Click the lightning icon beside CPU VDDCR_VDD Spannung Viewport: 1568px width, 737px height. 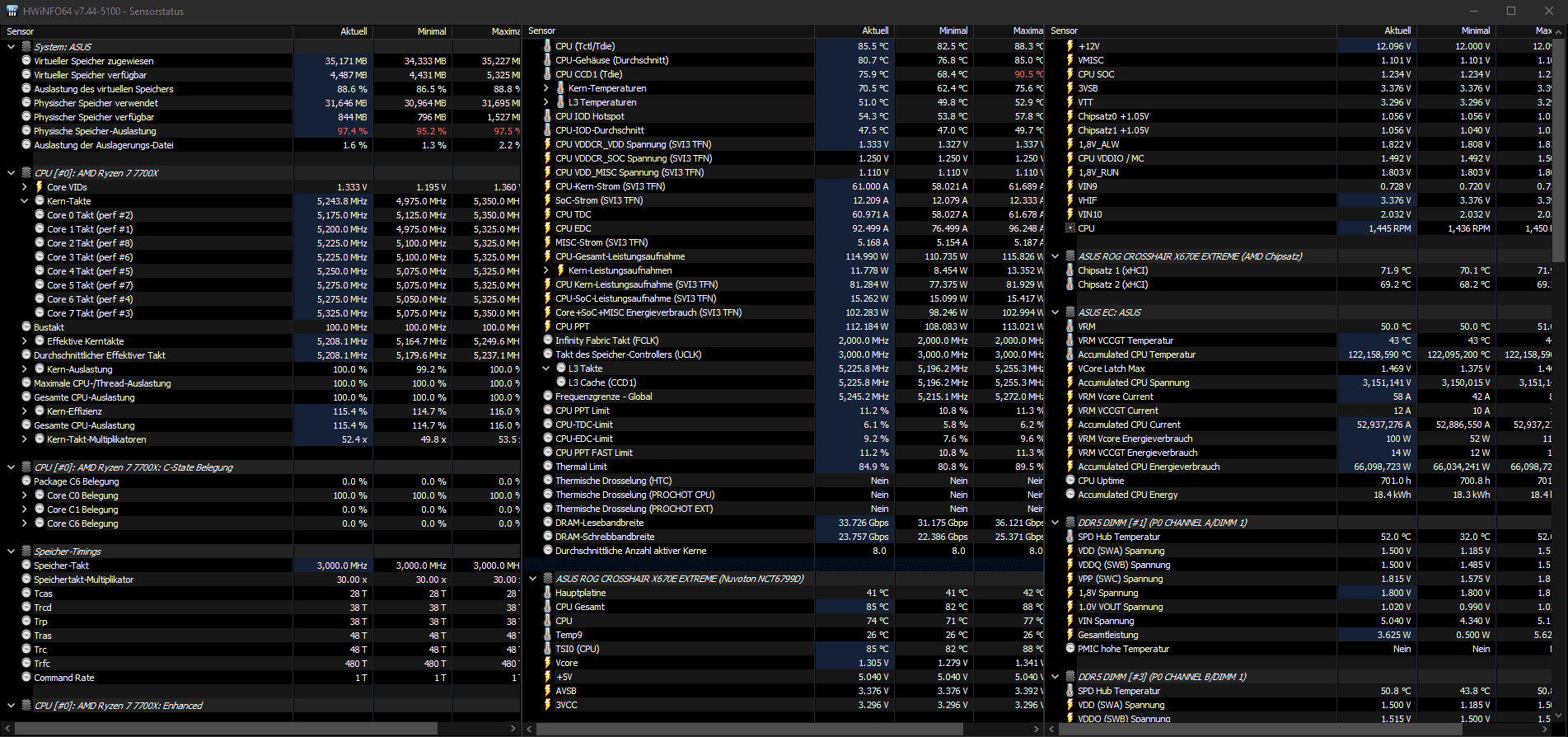click(x=548, y=144)
